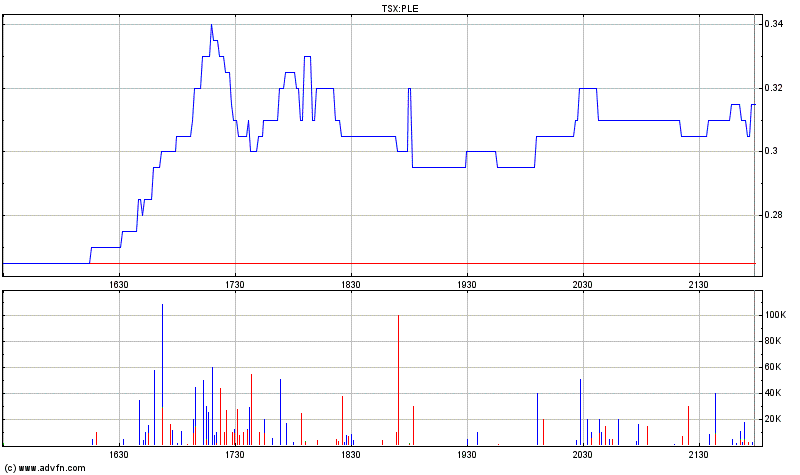The image size is (800, 475).
Task: Click the TSX:PLE chart title
Action: [400, 8]
